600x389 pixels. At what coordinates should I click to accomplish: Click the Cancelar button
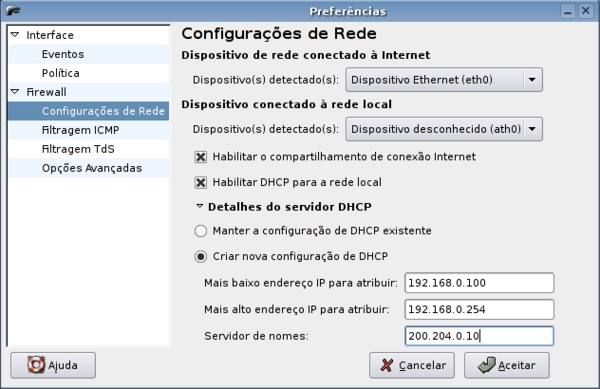click(x=412, y=365)
